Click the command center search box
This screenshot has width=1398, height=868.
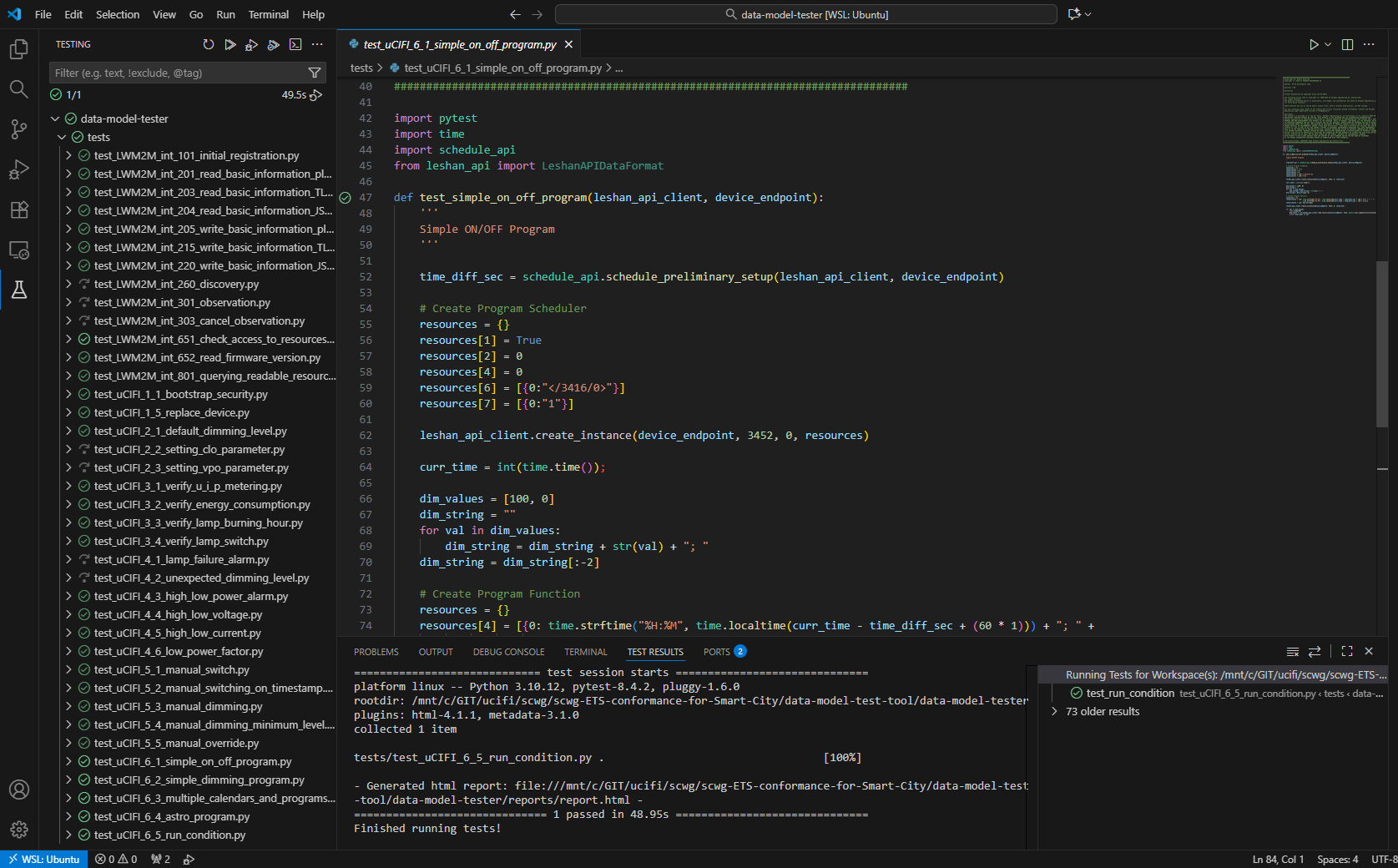[x=806, y=14]
